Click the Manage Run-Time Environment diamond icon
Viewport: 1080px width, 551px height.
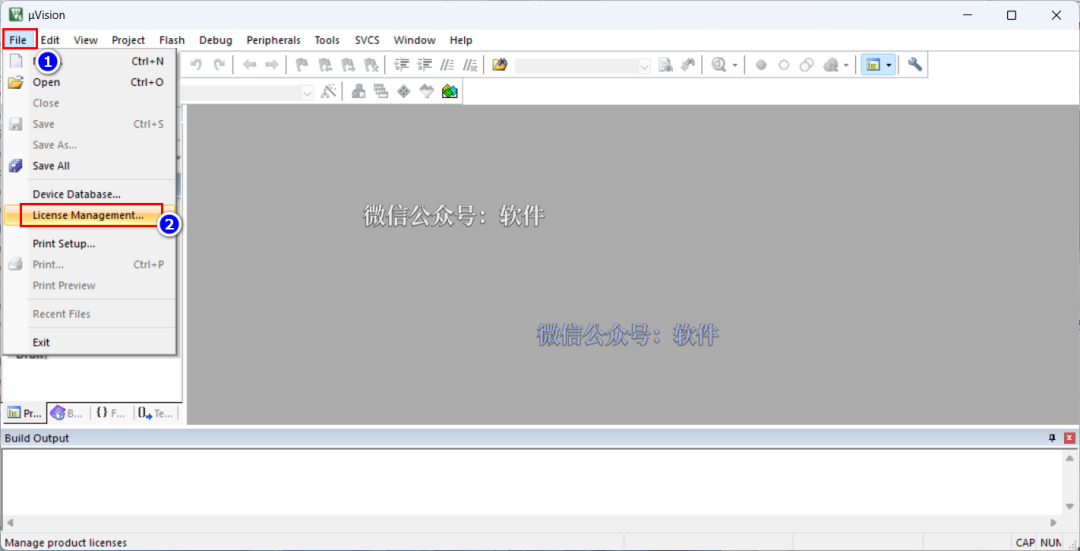click(404, 91)
